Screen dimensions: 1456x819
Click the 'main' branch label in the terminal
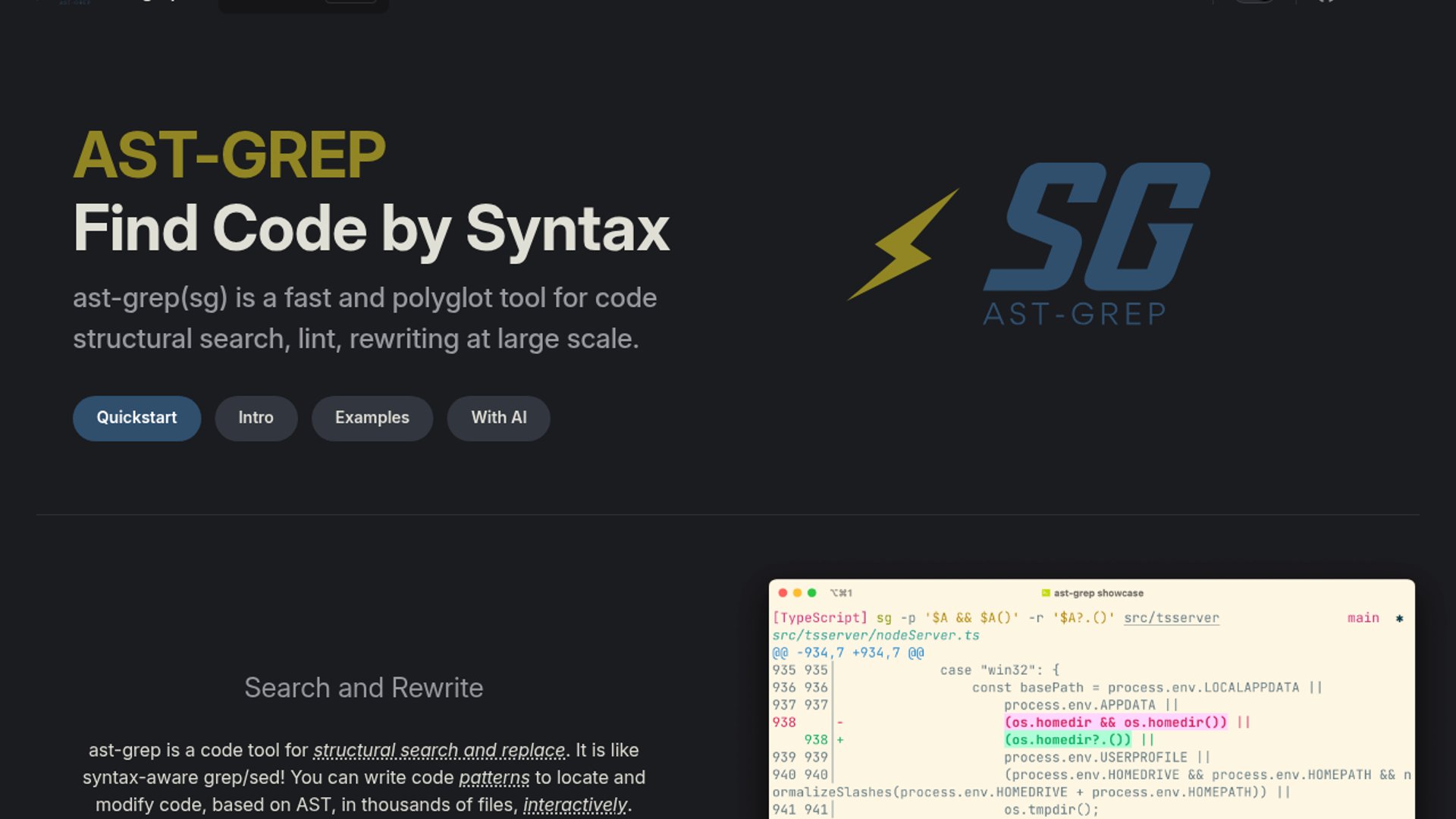tap(1363, 618)
